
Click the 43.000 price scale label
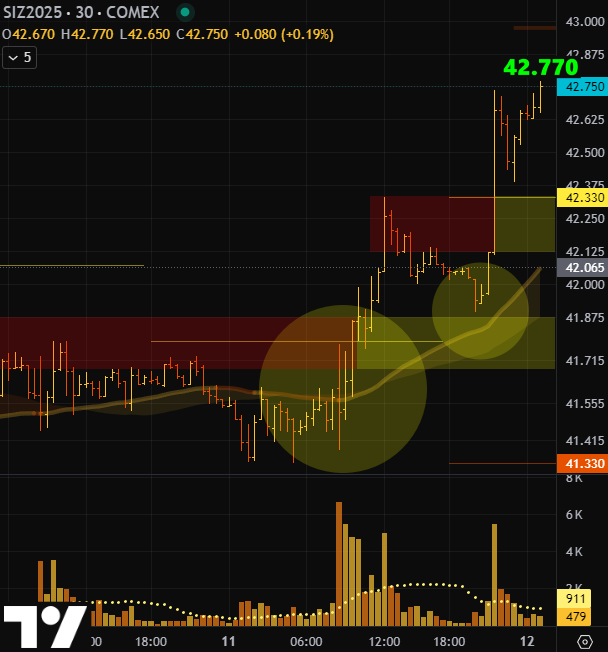[585, 22]
